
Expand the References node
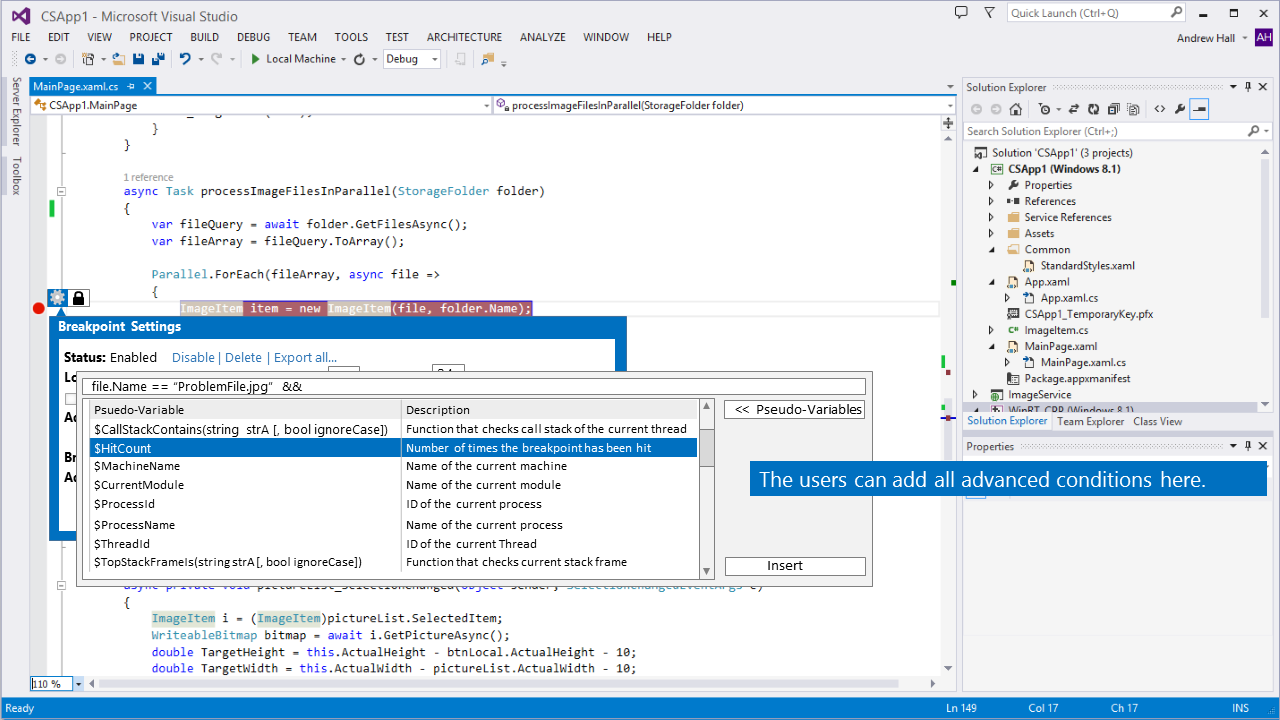pyautogui.click(x=991, y=201)
